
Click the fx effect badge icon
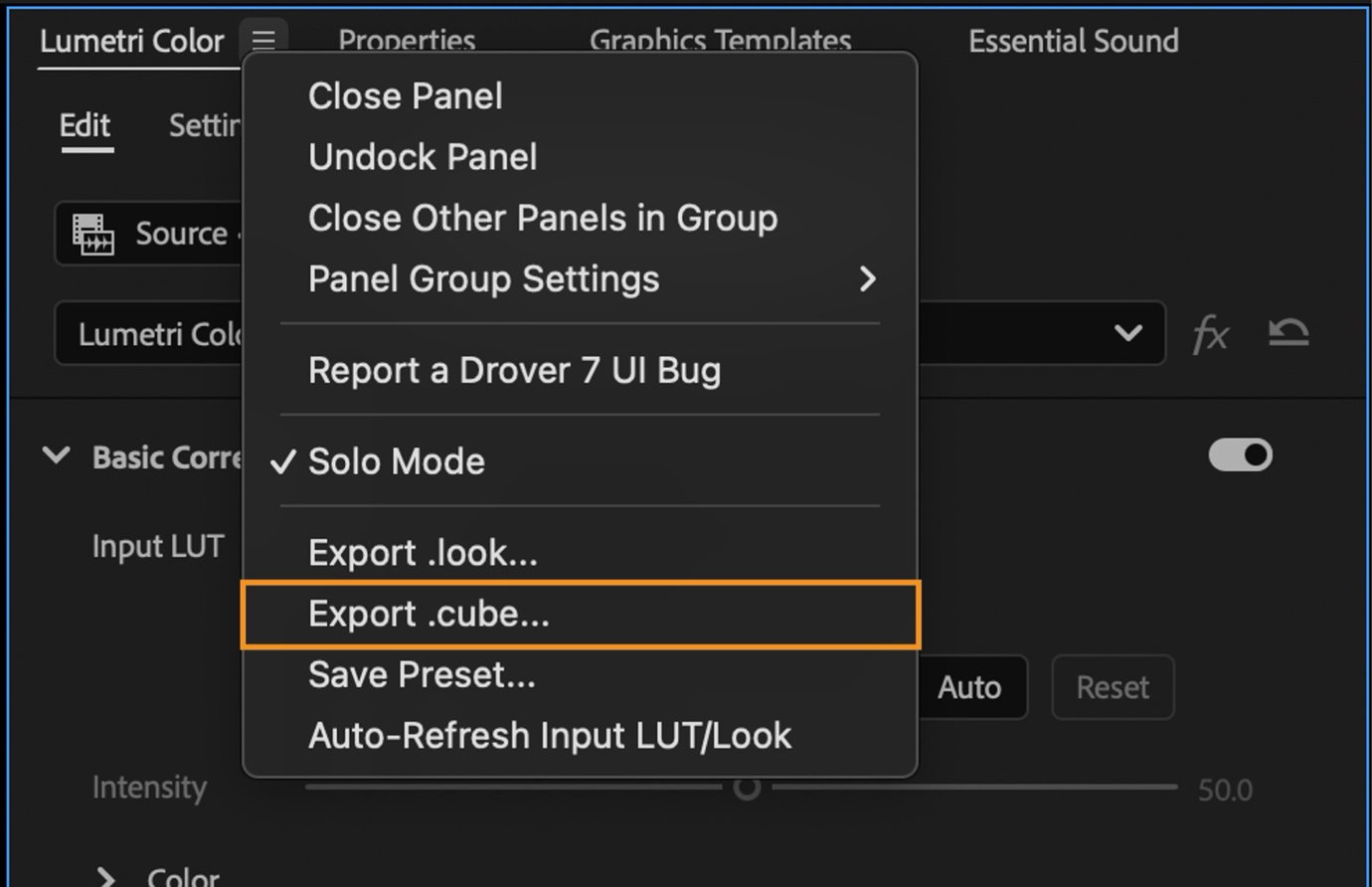click(x=1211, y=335)
